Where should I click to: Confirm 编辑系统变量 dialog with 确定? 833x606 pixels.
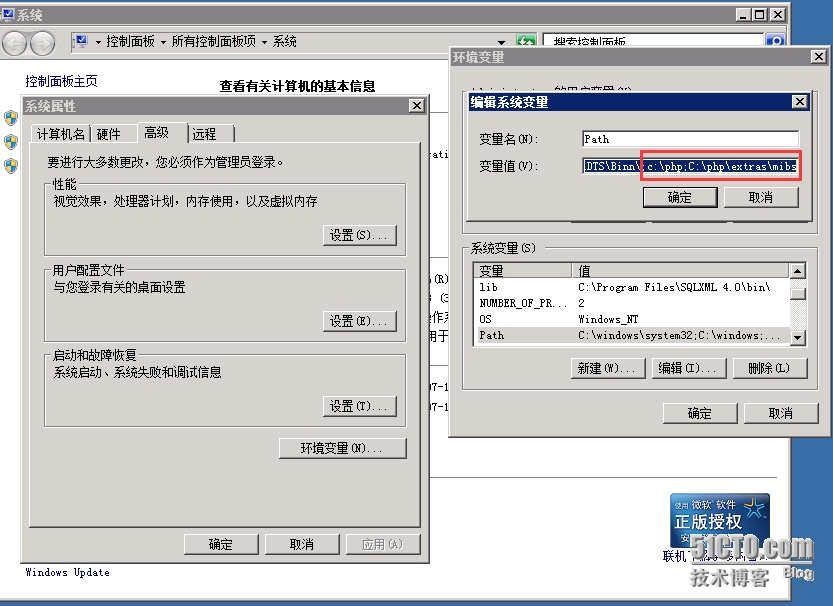680,198
